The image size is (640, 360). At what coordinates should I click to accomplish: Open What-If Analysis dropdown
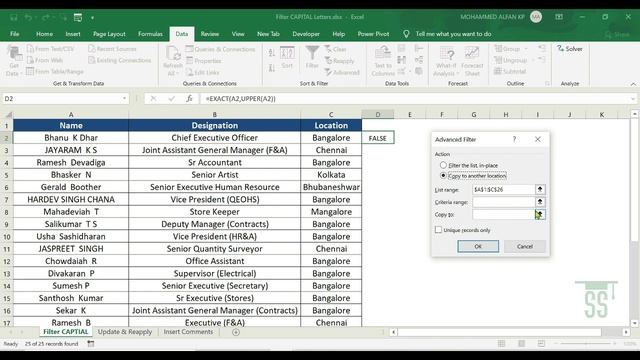(447, 61)
